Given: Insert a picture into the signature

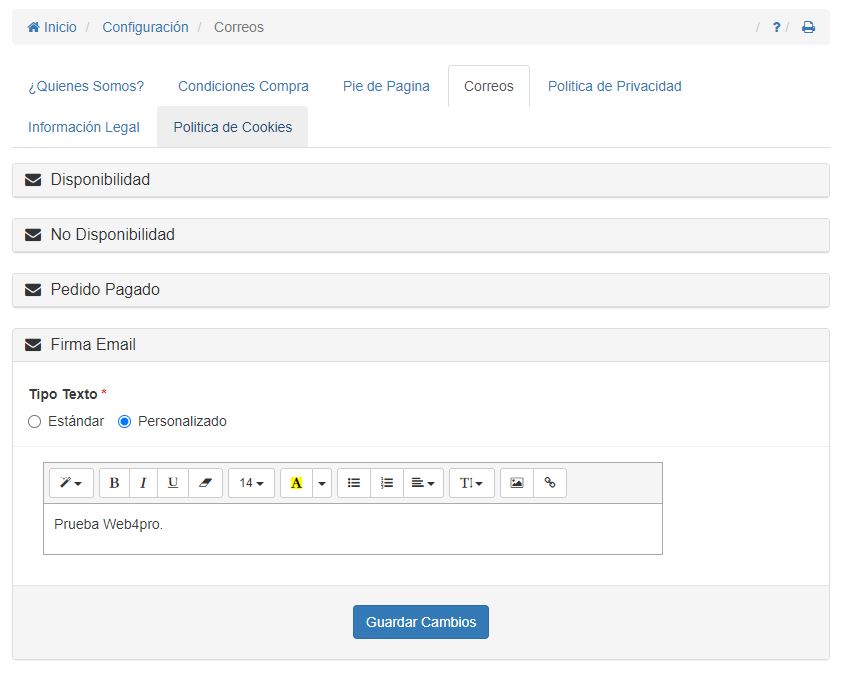Looking at the screenshot, I should [x=517, y=483].
